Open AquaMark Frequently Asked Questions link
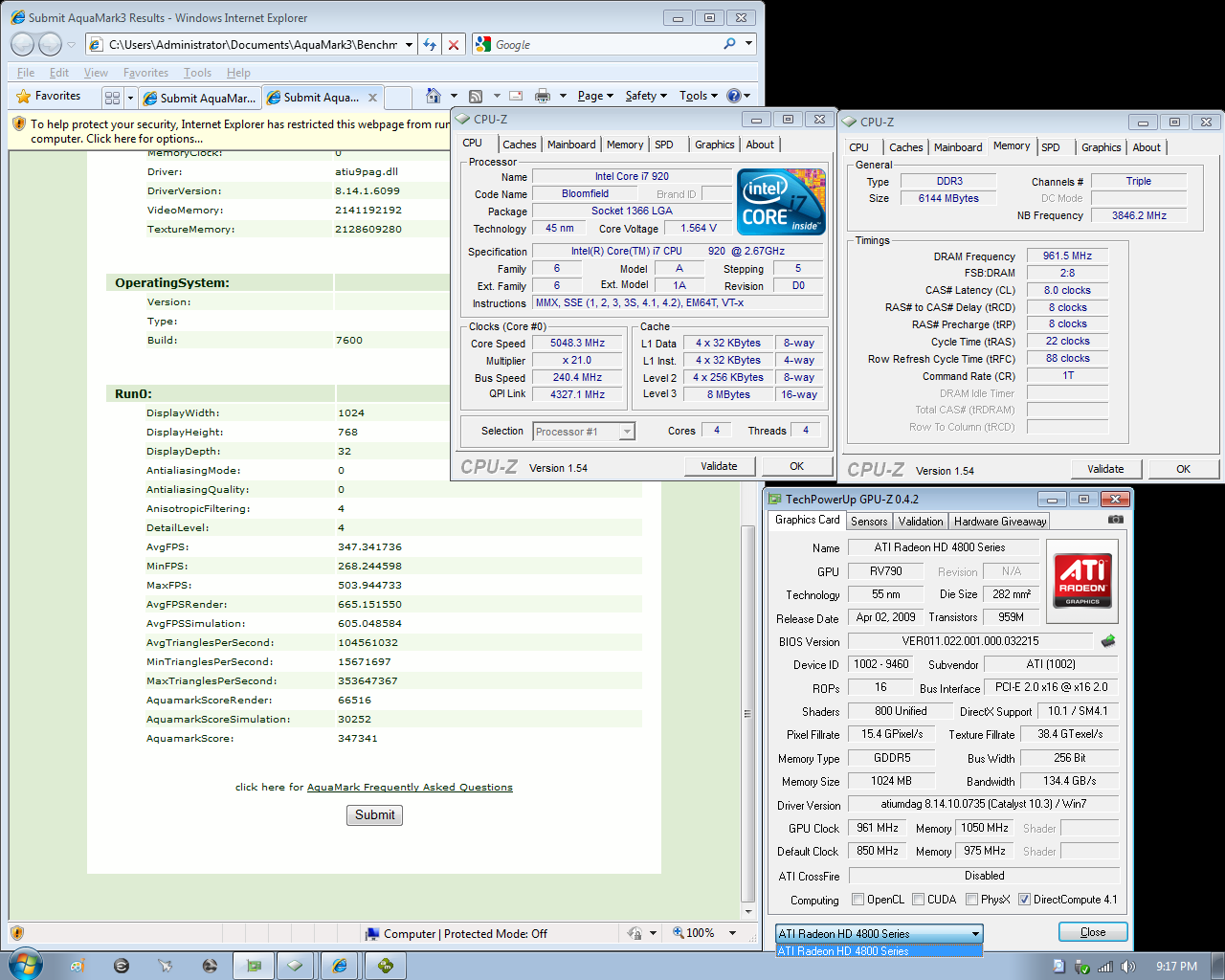Screen dimensions: 1225x980 pyautogui.click(x=410, y=788)
